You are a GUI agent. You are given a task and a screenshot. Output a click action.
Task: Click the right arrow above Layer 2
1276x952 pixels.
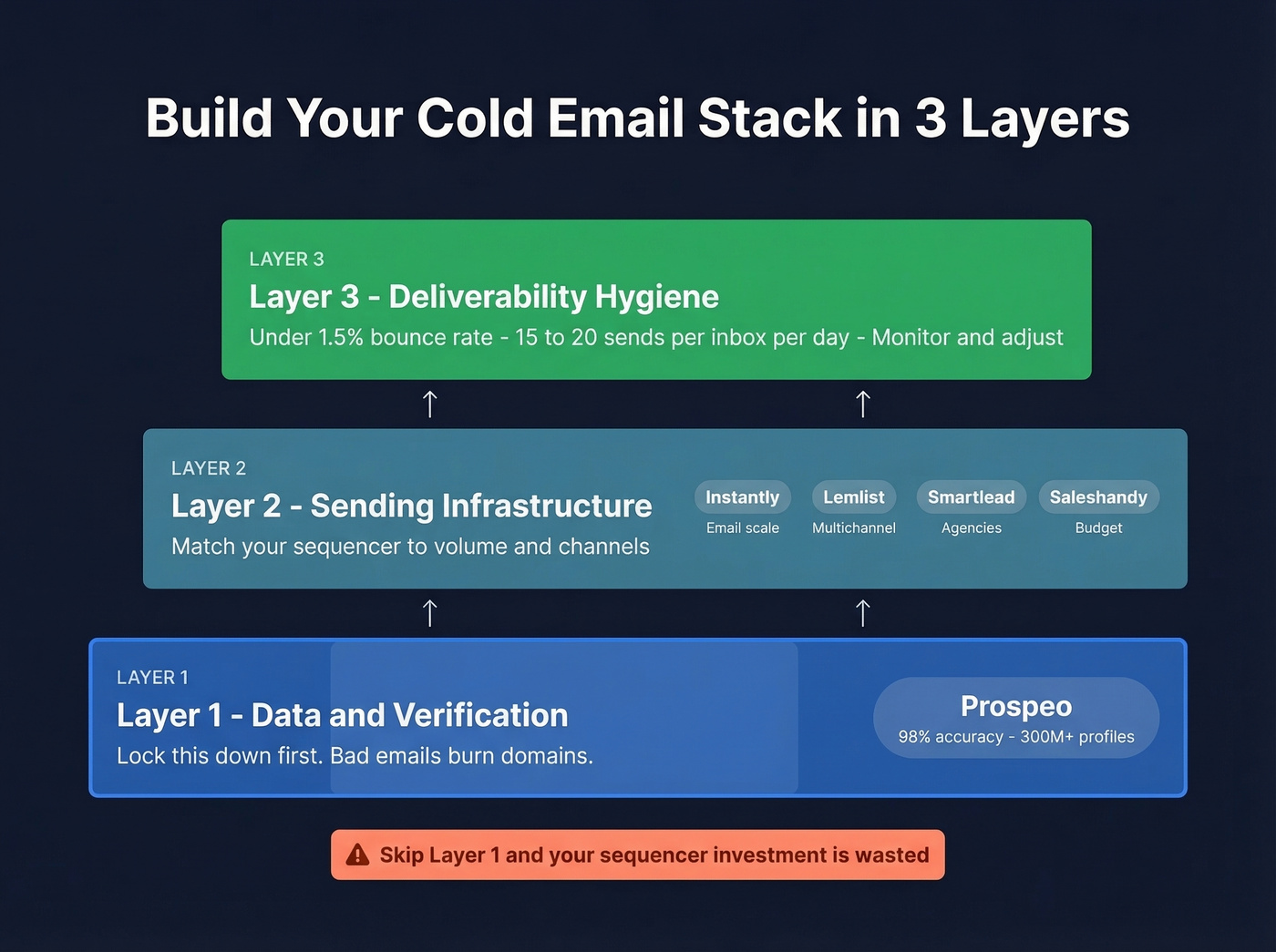tap(862, 403)
